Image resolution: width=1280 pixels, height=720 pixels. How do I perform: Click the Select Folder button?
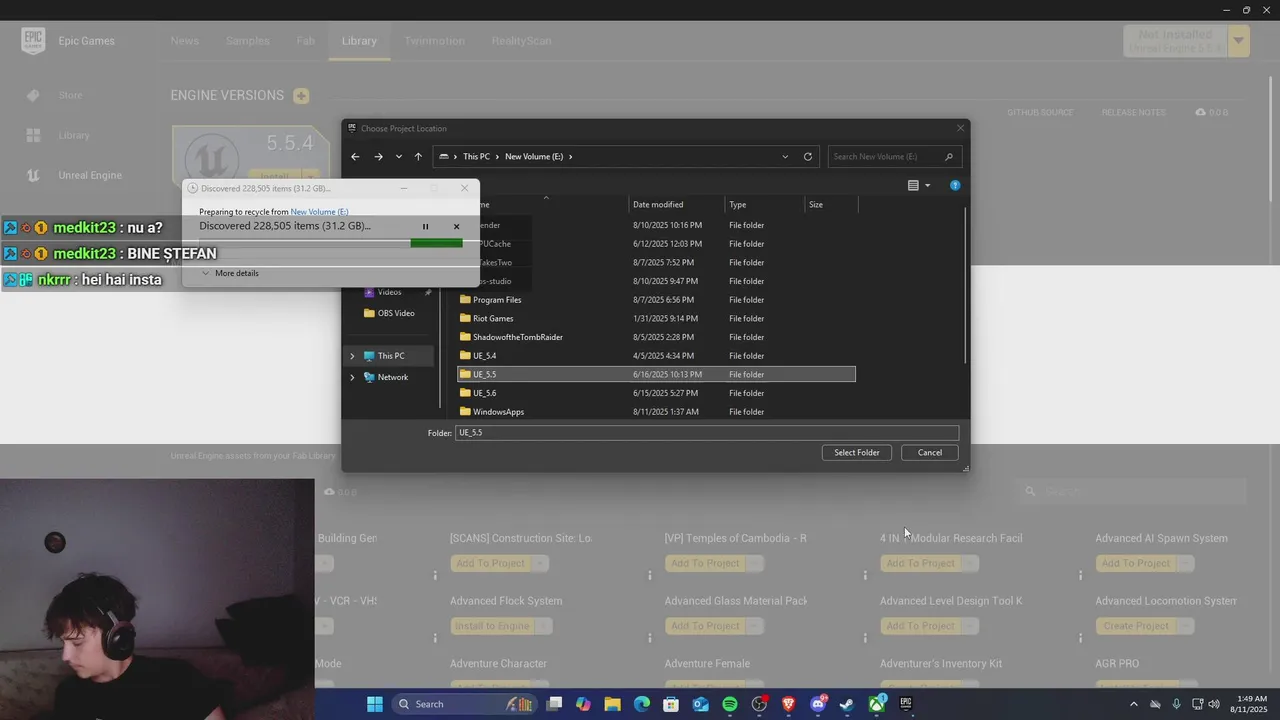(x=857, y=453)
